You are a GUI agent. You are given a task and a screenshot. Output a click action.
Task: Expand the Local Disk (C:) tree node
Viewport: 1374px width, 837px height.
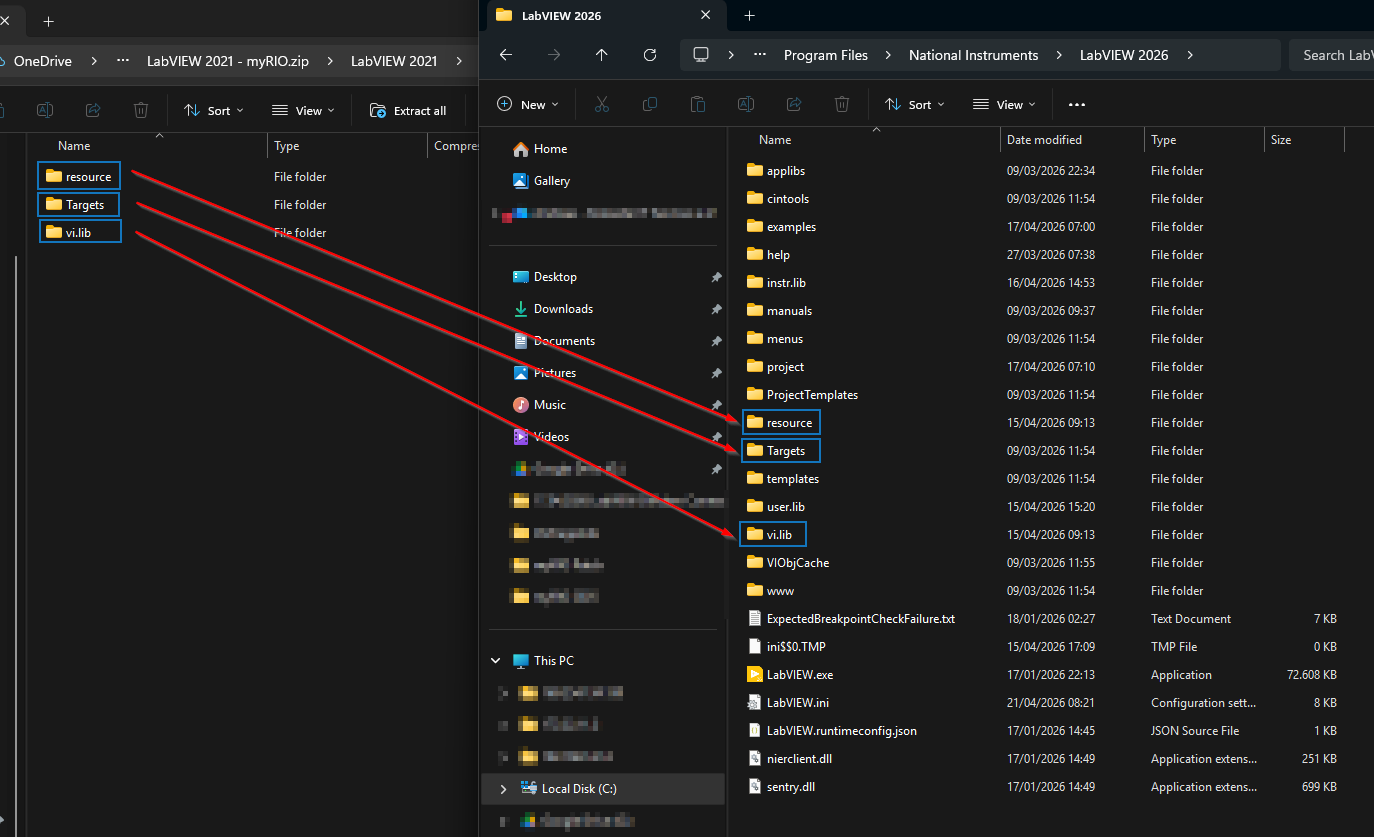coord(503,789)
